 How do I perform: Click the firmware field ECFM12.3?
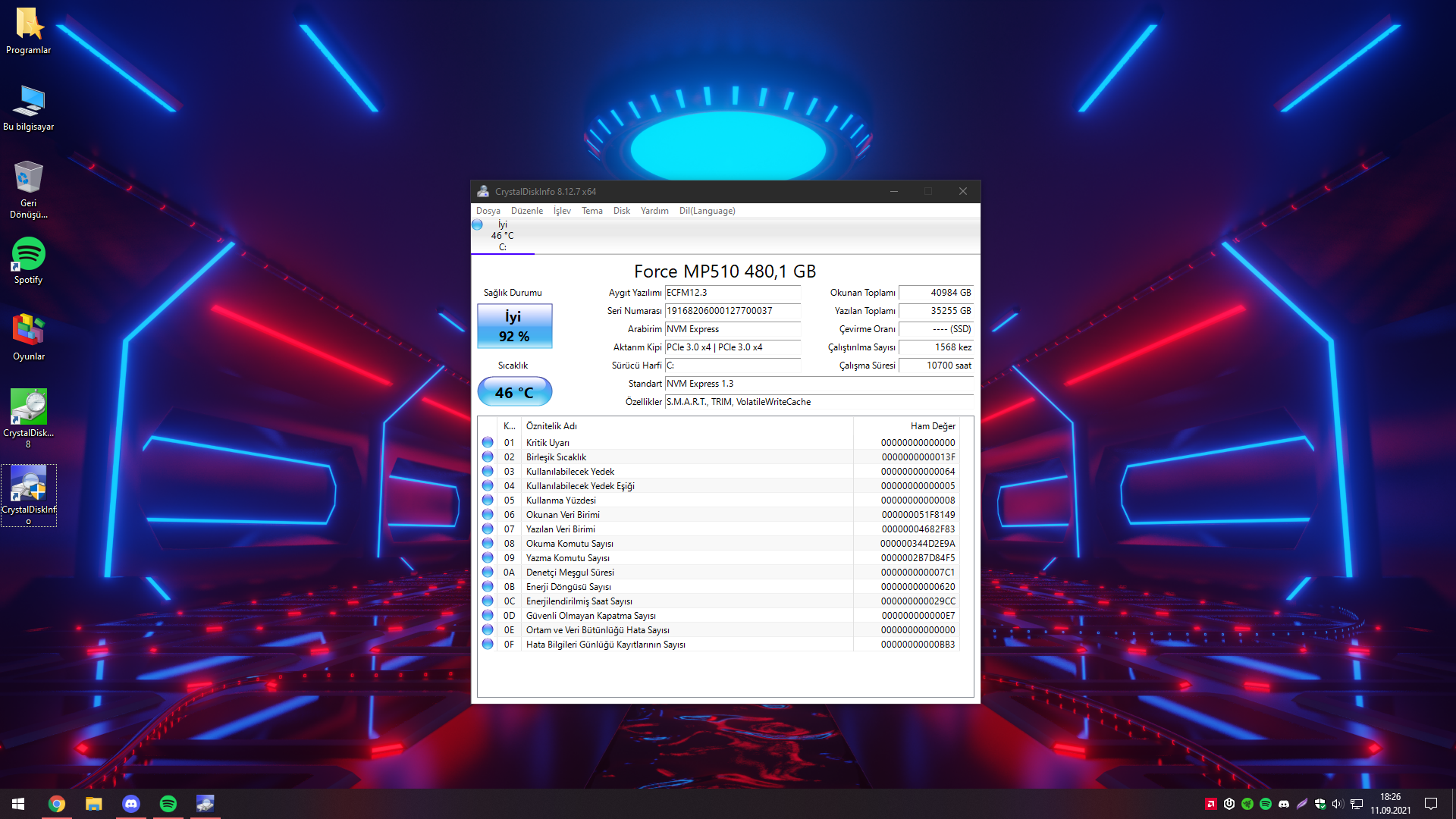click(x=732, y=293)
